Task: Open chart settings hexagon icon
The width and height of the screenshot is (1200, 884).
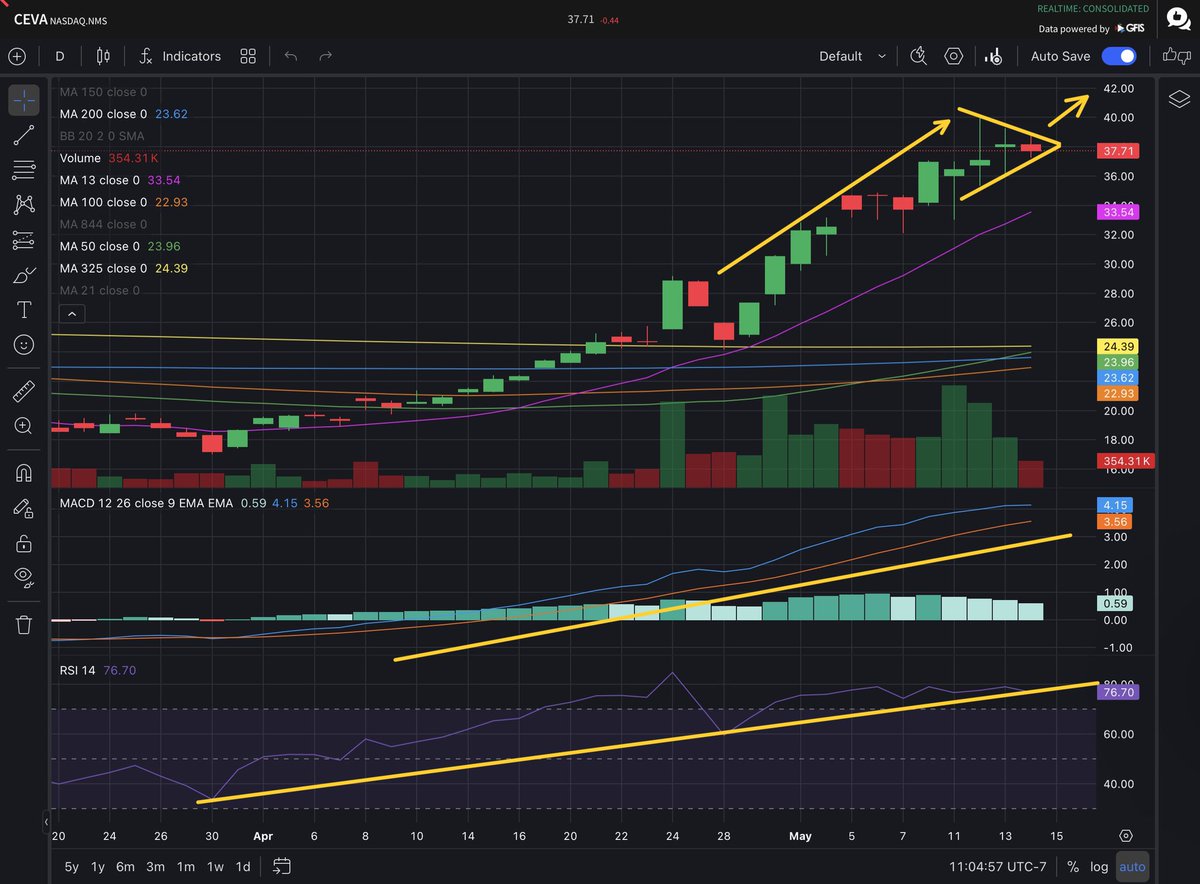Action: (x=954, y=56)
